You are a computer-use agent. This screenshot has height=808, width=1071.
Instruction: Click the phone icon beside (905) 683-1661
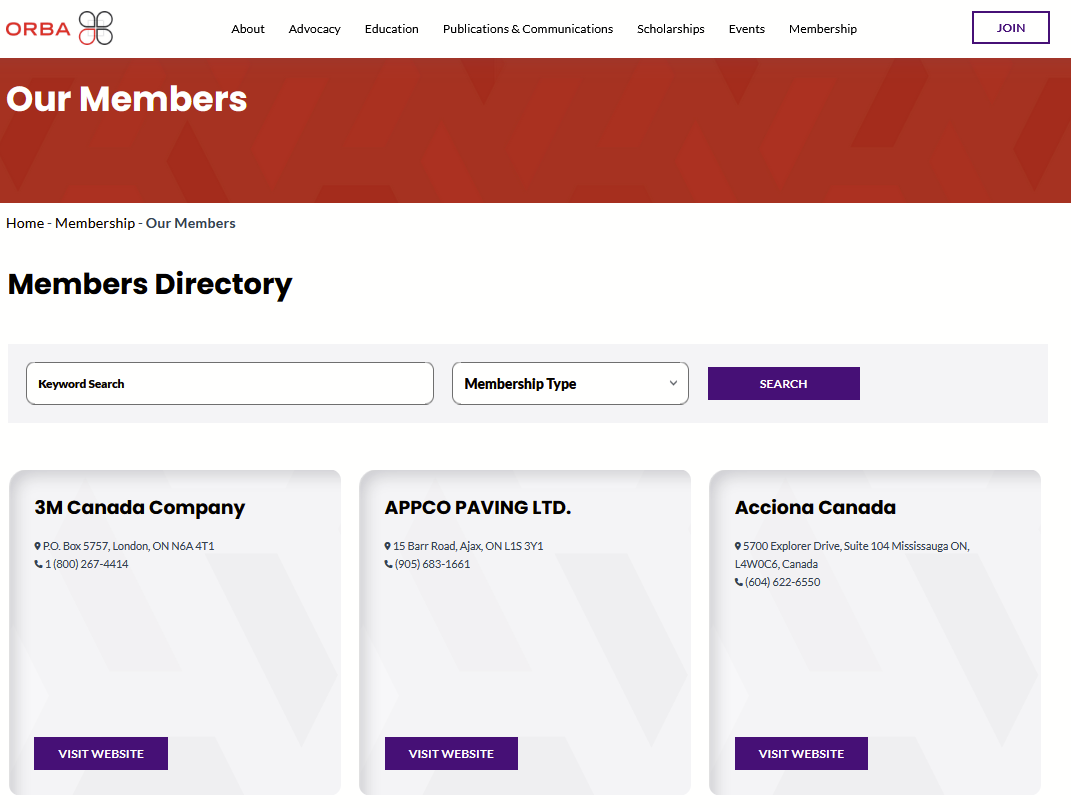pos(387,563)
